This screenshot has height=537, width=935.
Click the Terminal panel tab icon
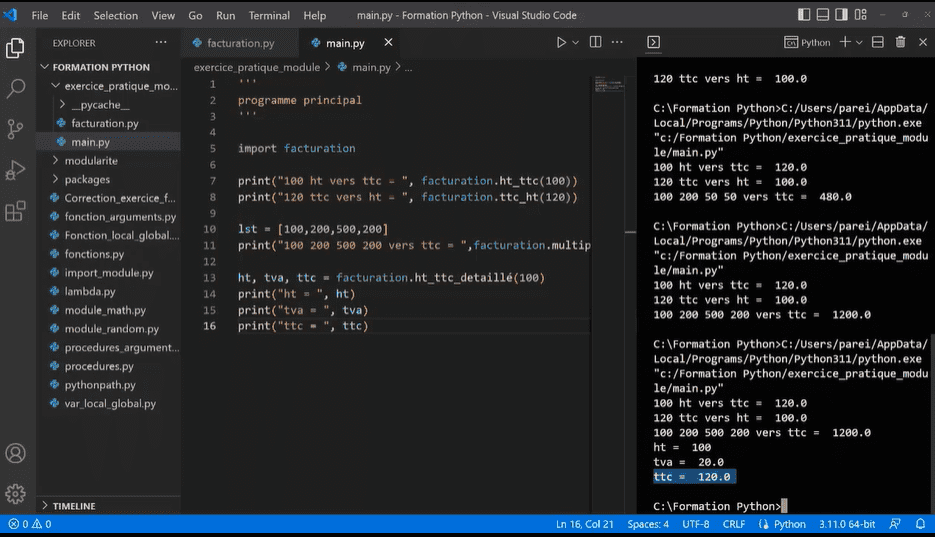(654, 42)
